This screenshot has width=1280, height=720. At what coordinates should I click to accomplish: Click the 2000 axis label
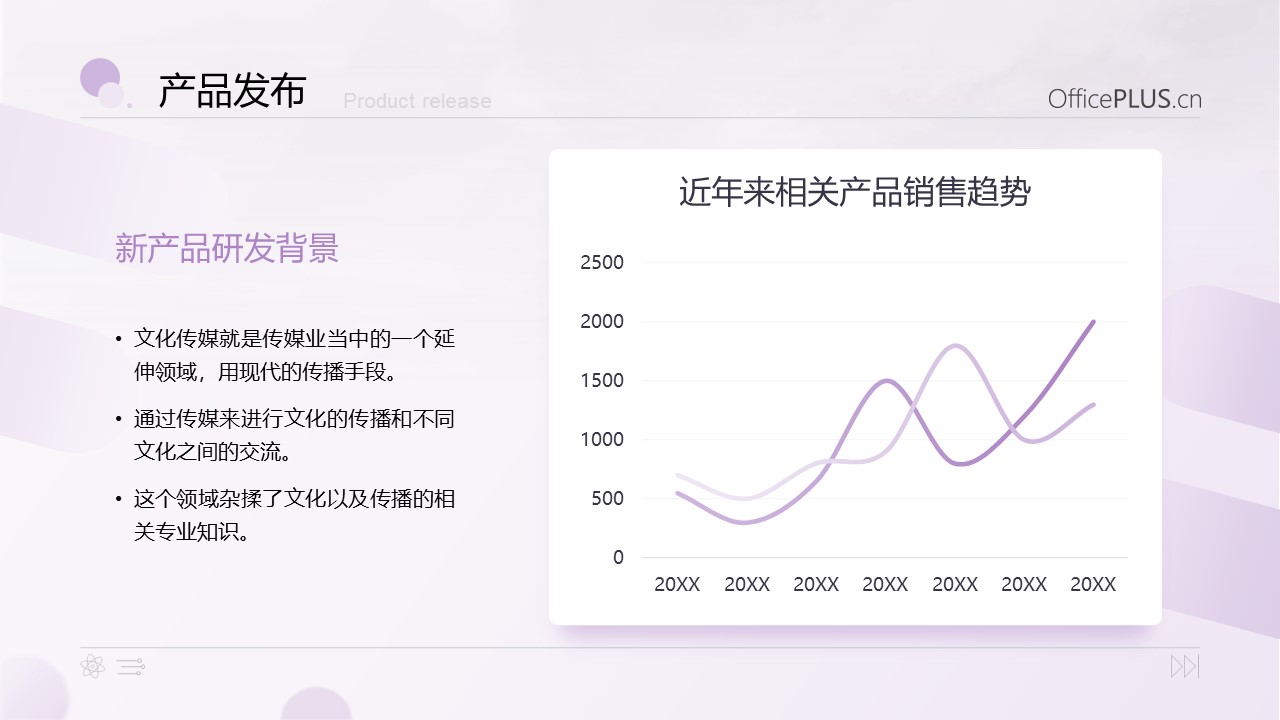tap(602, 322)
